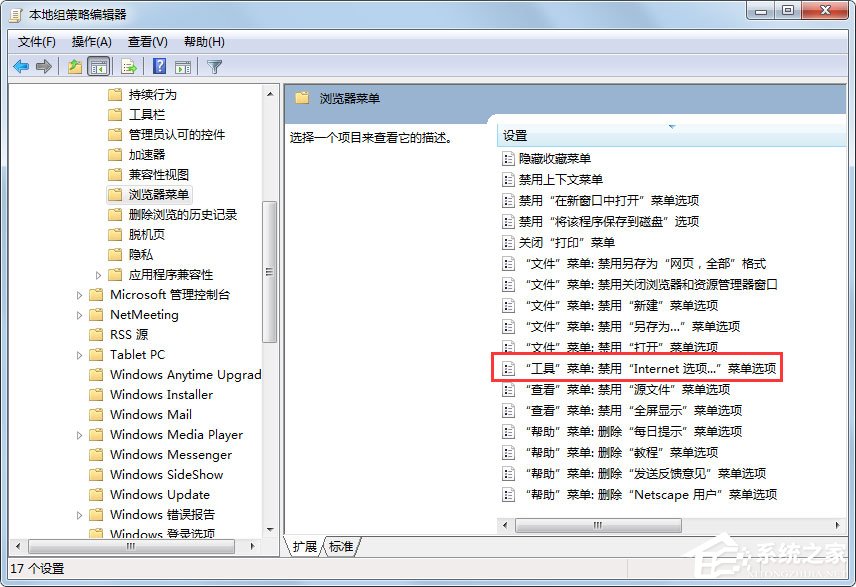Toggle the Show/Hide Console Tree icon
This screenshot has height=587, width=856.
[x=99, y=66]
